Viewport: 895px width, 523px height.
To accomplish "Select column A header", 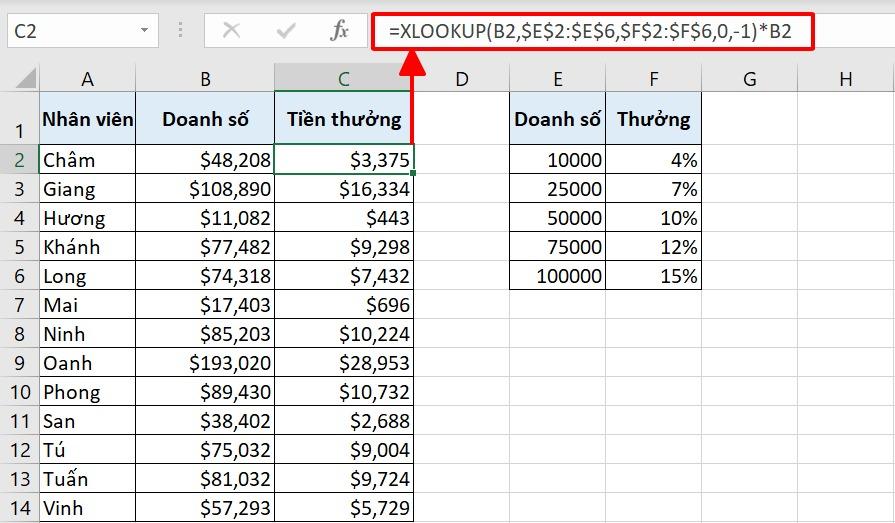I will point(87,78).
